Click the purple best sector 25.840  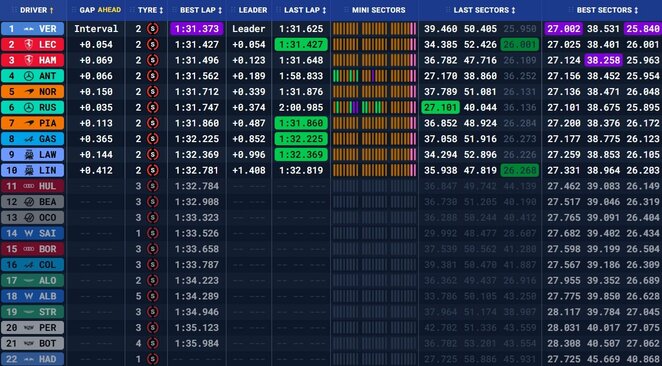(x=643, y=29)
